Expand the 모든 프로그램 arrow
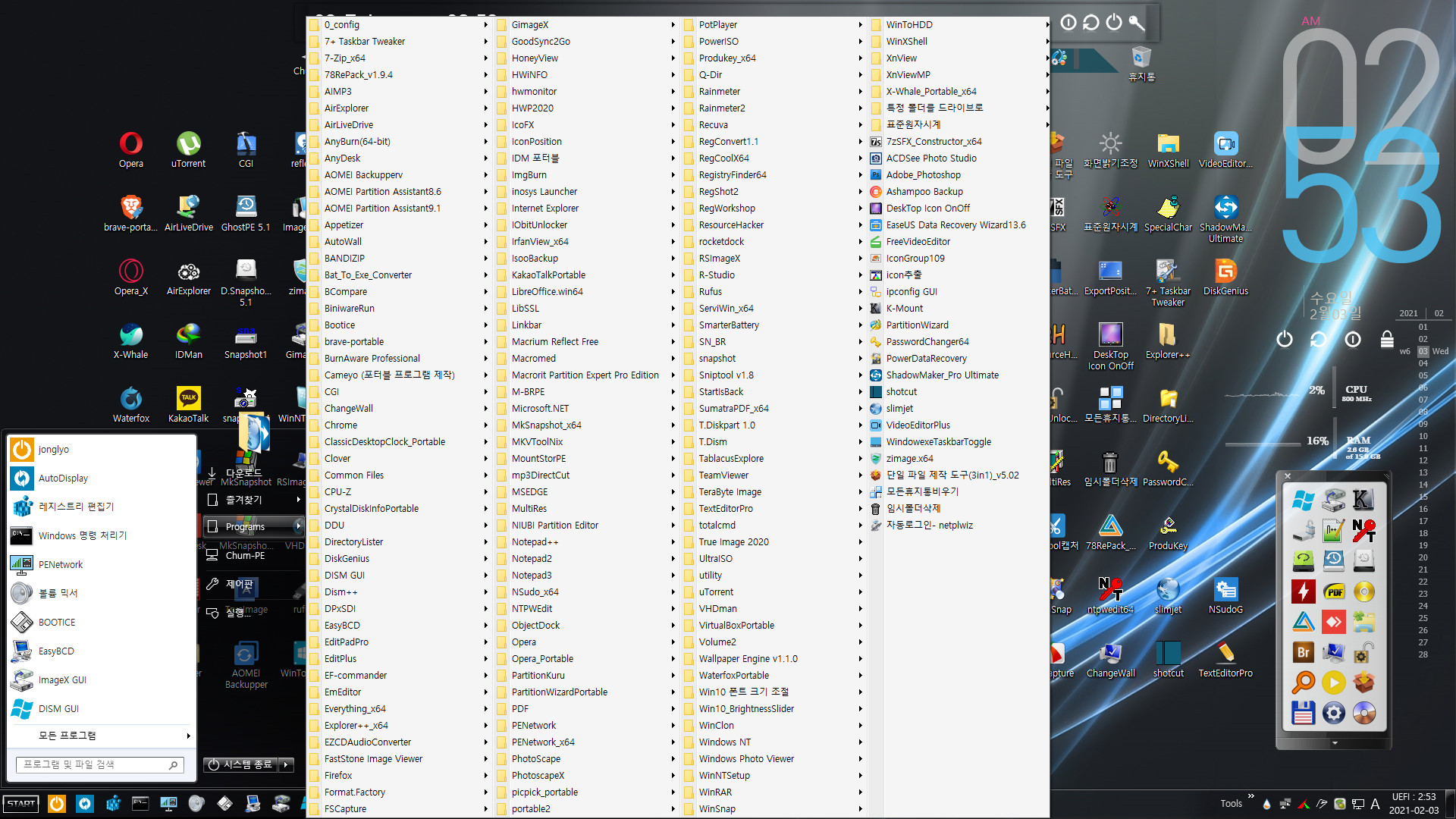Image resolution: width=1456 pixels, height=819 pixels. click(x=188, y=736)
